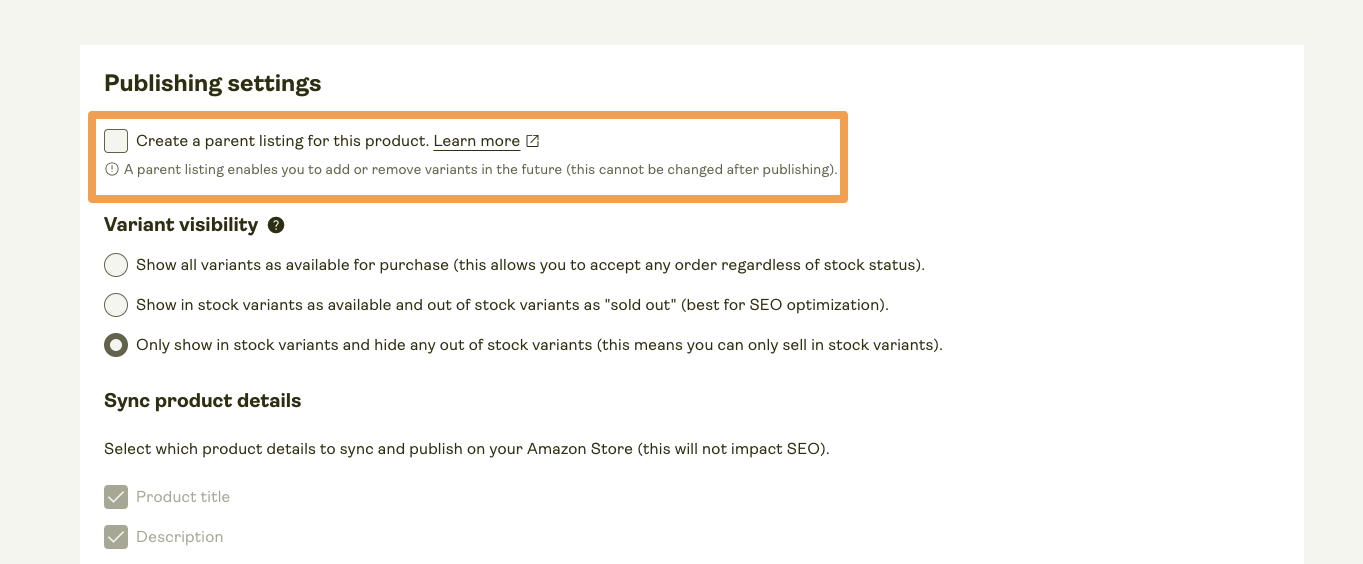Click the 'Create a parent listing' label text

(282, 141)
